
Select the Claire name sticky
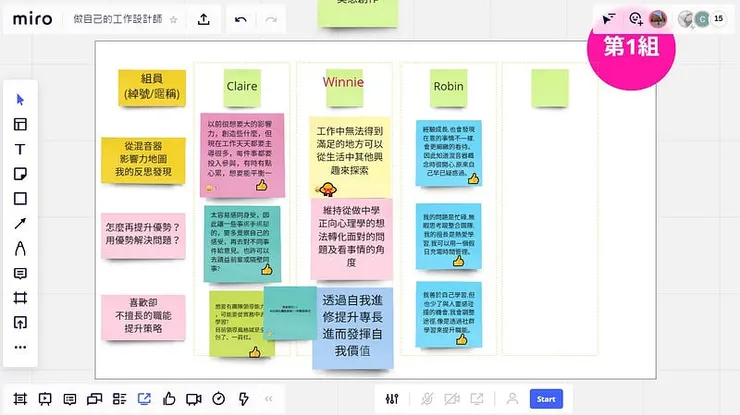242,88
